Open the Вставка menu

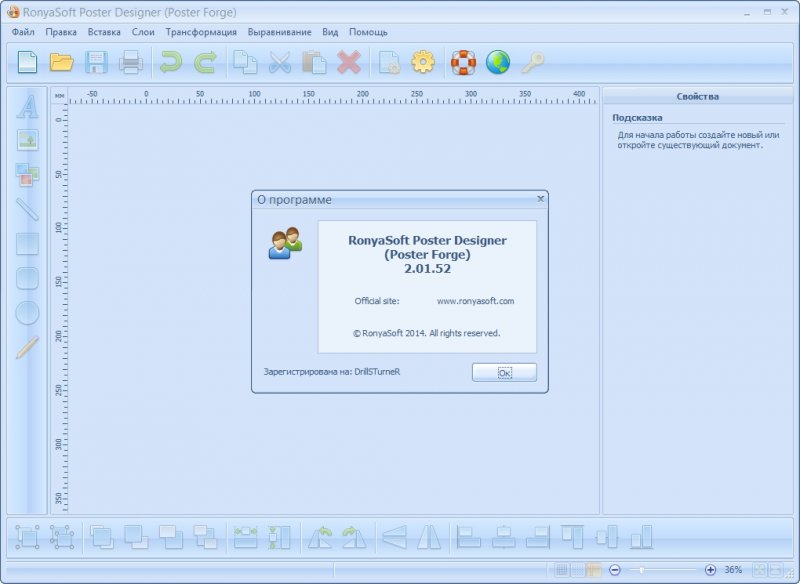coord(104,32)
